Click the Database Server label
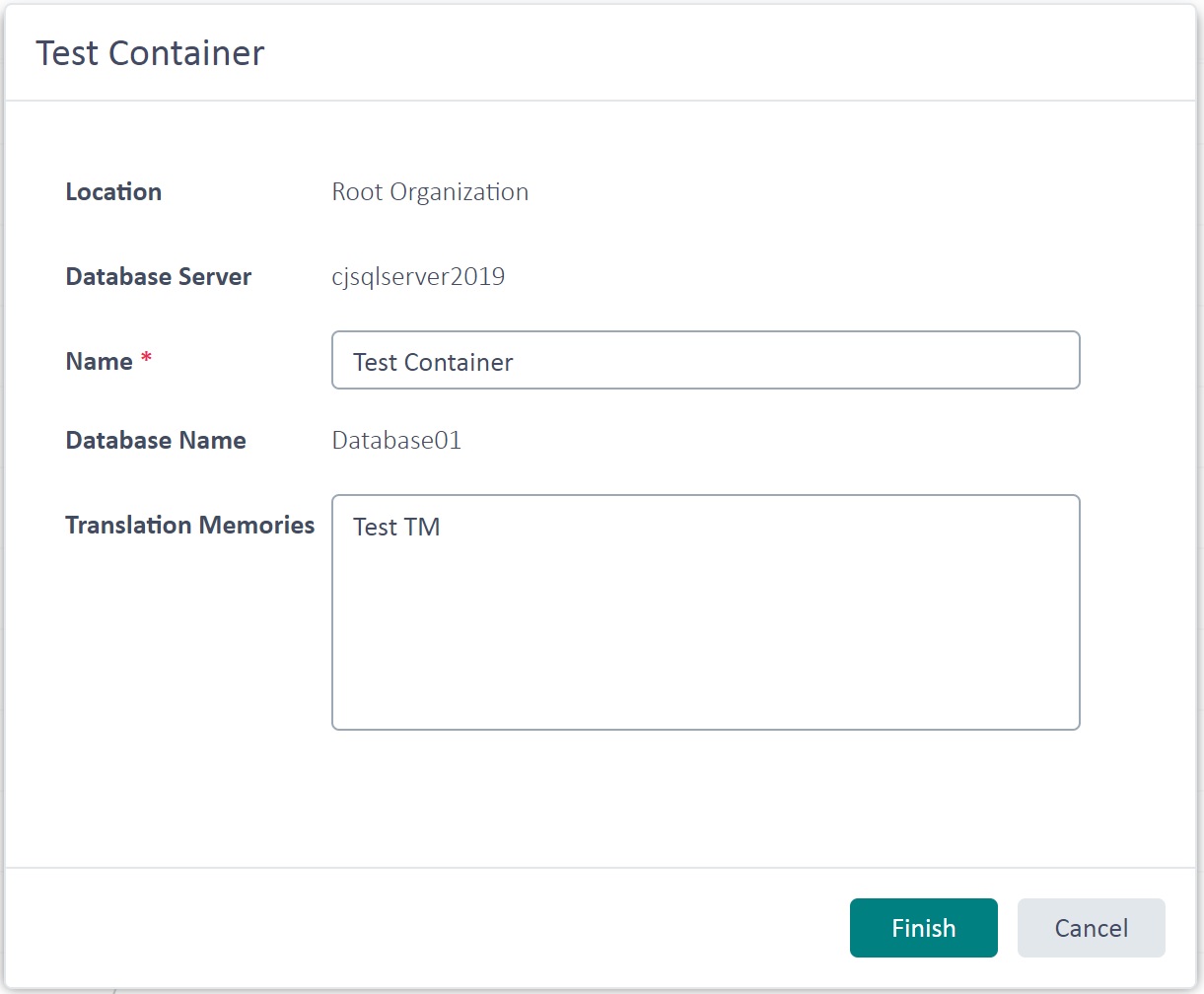 pos(158,277)
